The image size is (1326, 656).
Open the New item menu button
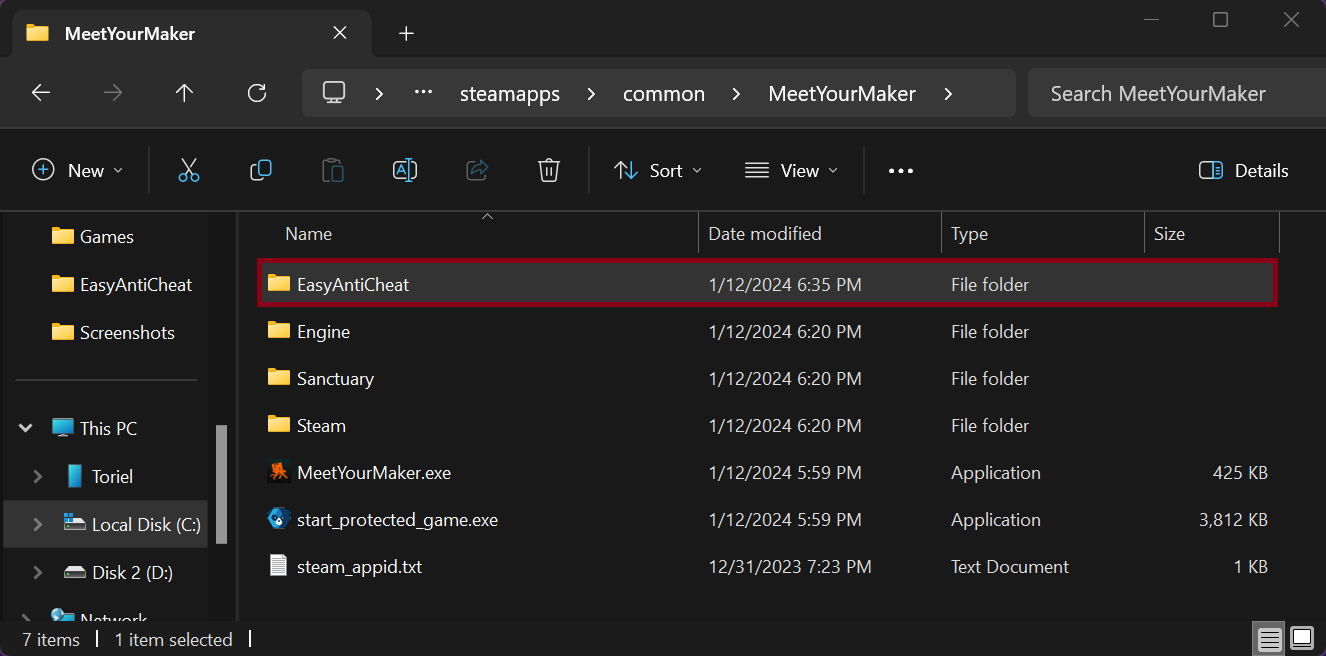[78, 171]
